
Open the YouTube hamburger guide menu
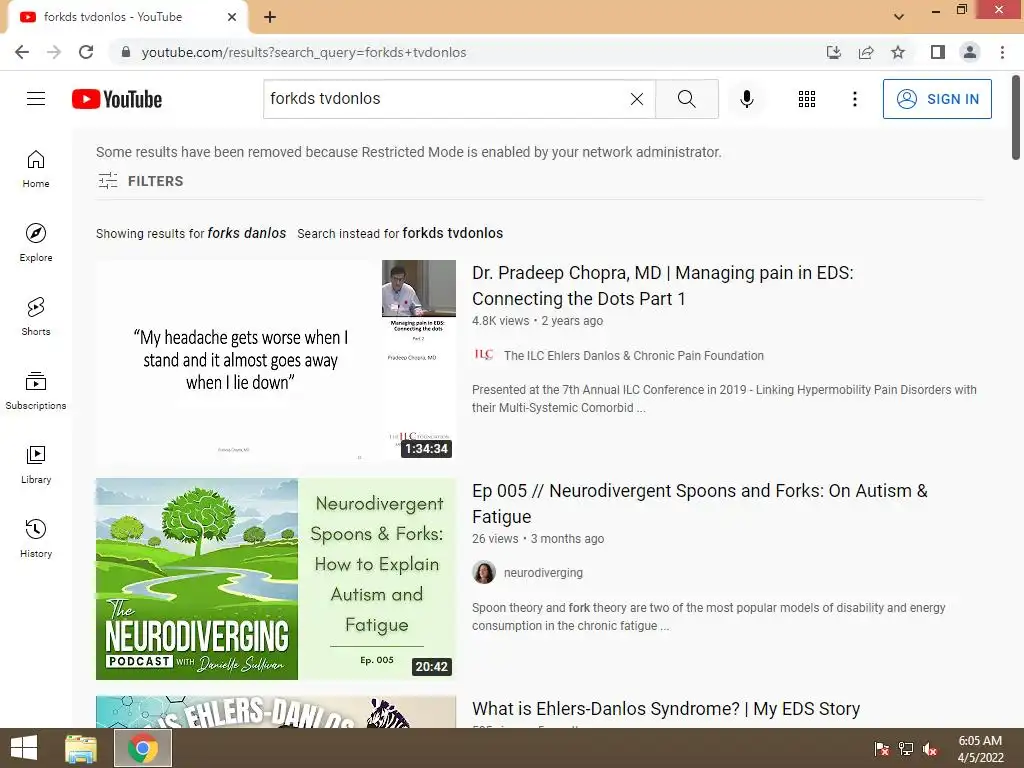pyautogui.click(x=36, y=99)
